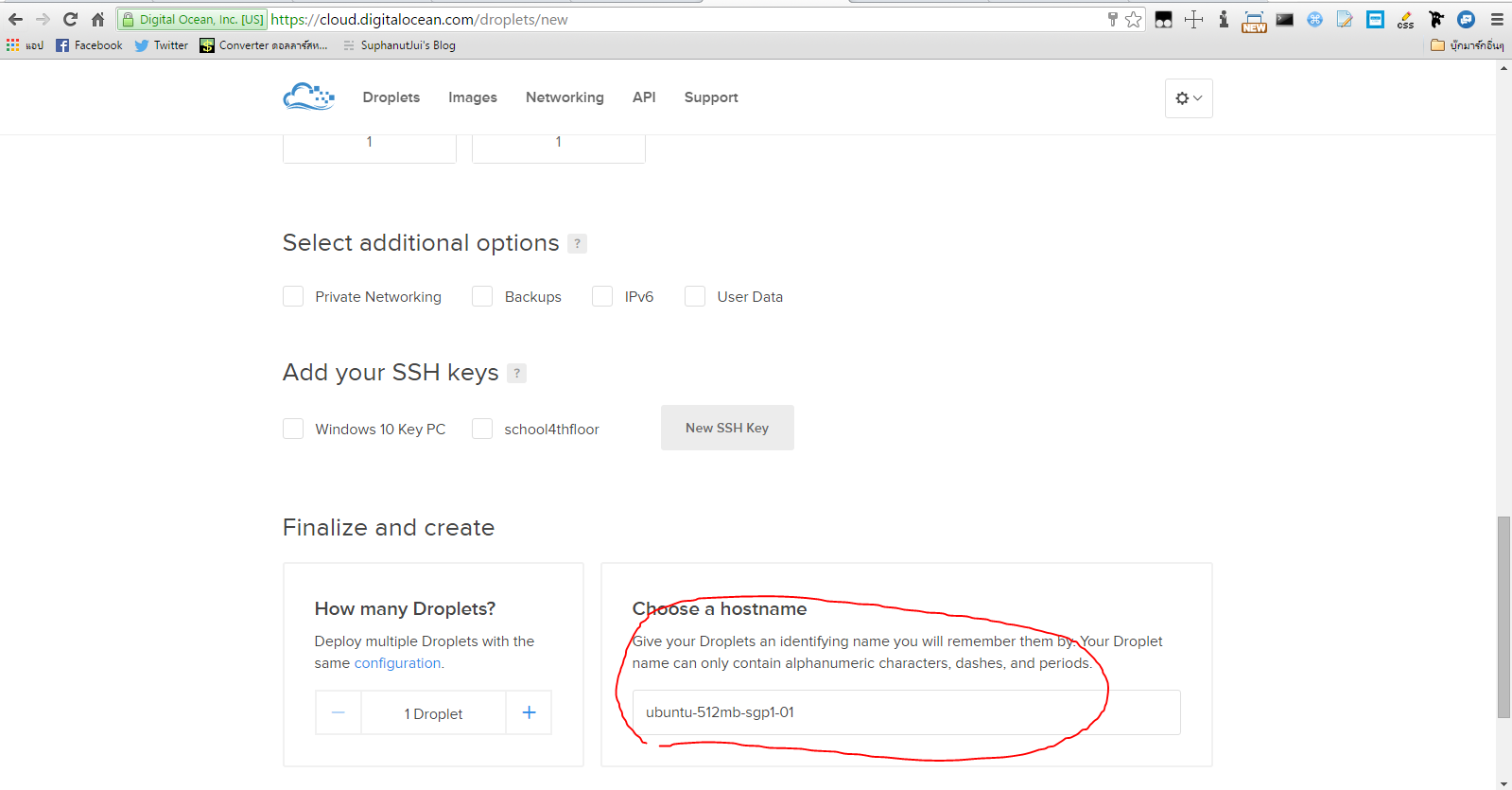Go to the Droplets nav item
Viewport: 1512px width, 790px height.
coord(391,97)
